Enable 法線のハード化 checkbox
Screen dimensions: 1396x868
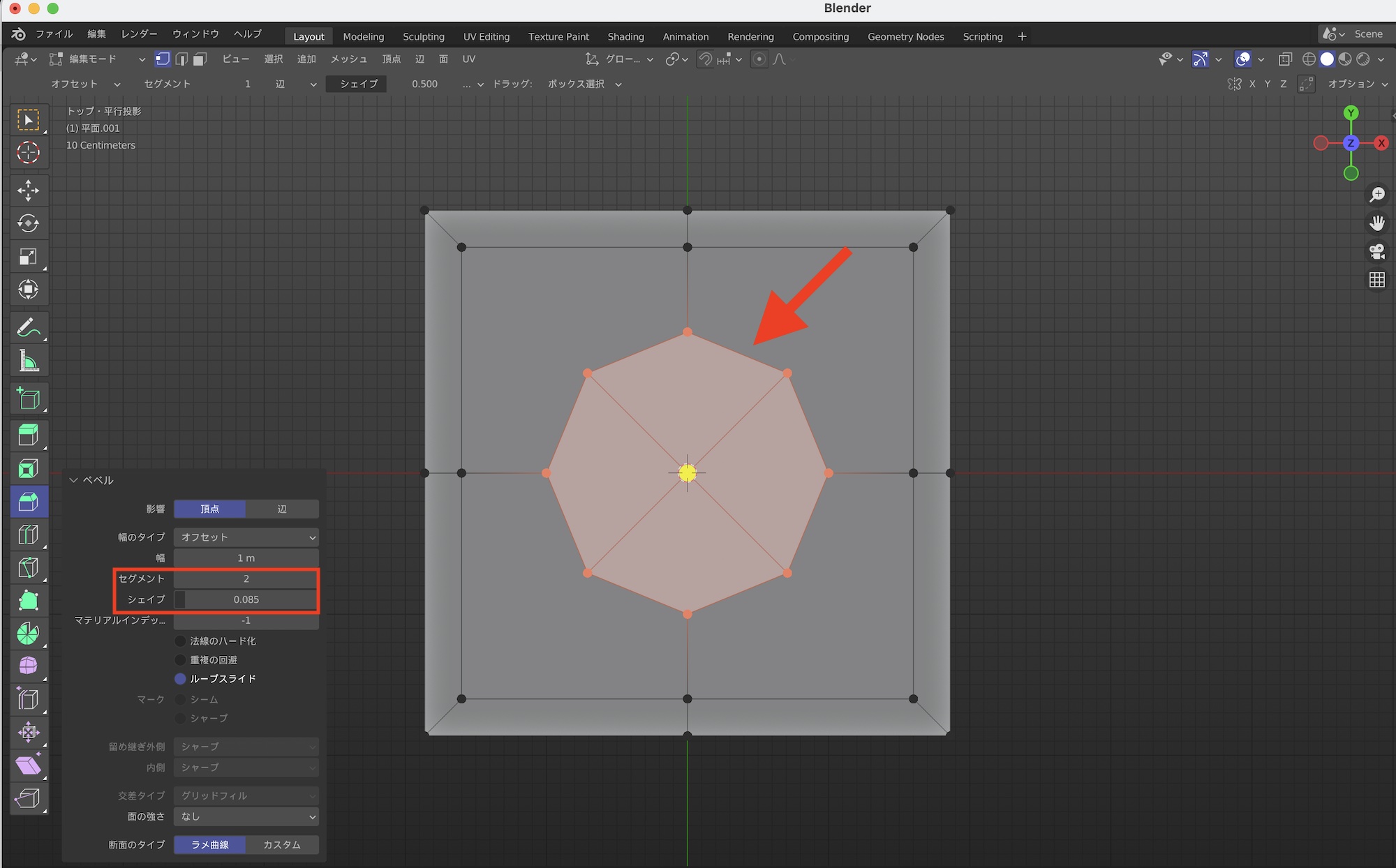181,641
